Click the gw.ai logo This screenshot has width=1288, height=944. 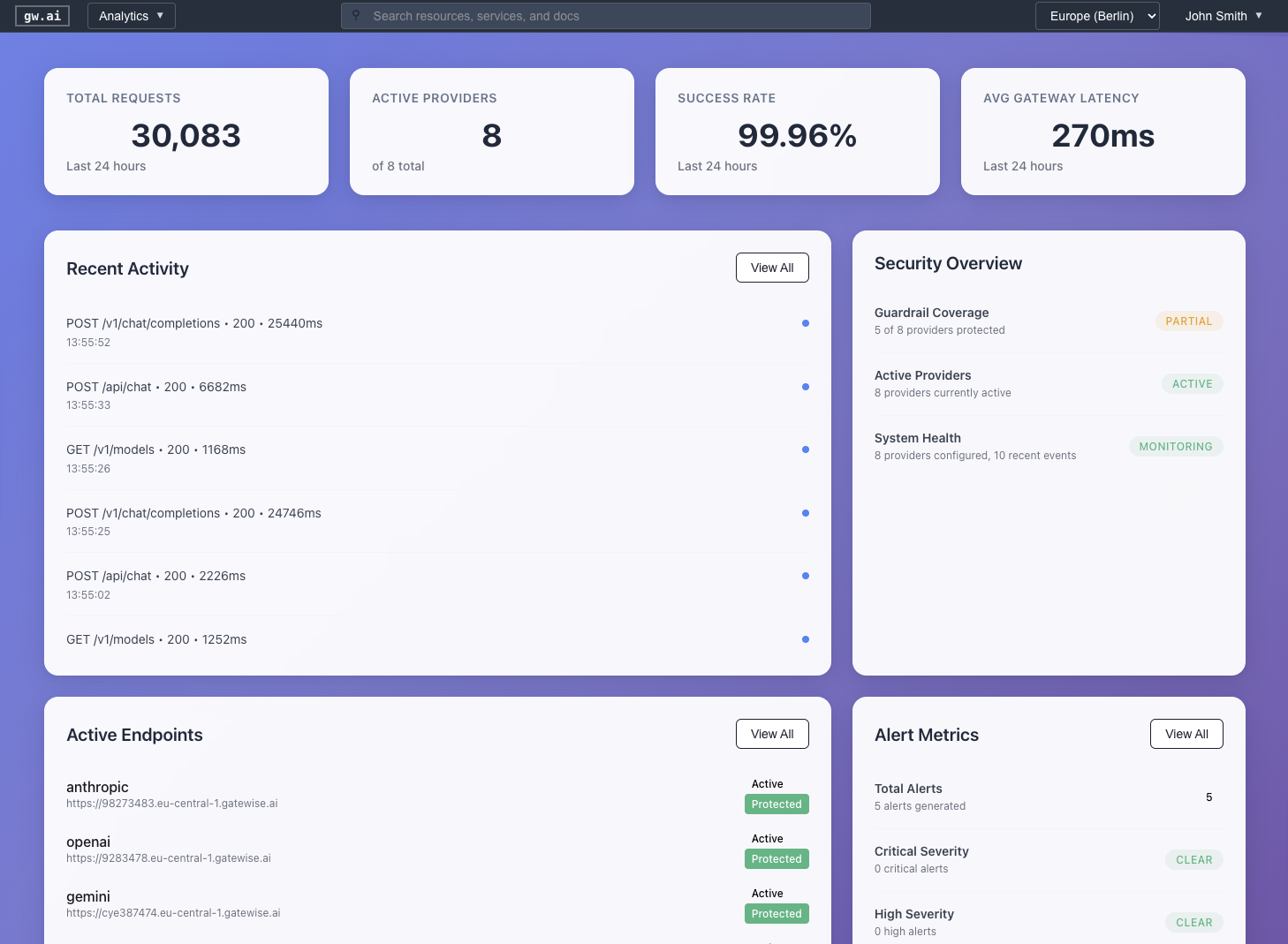(42, 15)
